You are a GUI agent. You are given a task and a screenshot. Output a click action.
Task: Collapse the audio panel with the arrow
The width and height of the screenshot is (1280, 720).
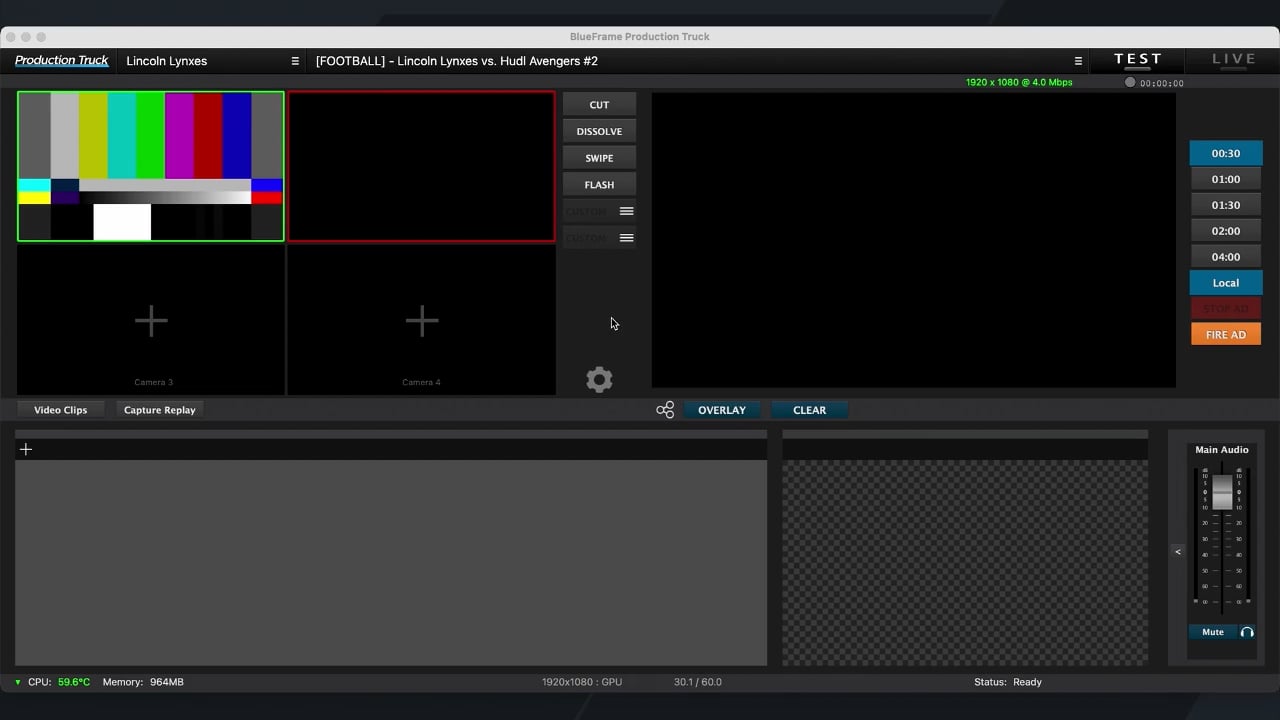click(1178, 552)
